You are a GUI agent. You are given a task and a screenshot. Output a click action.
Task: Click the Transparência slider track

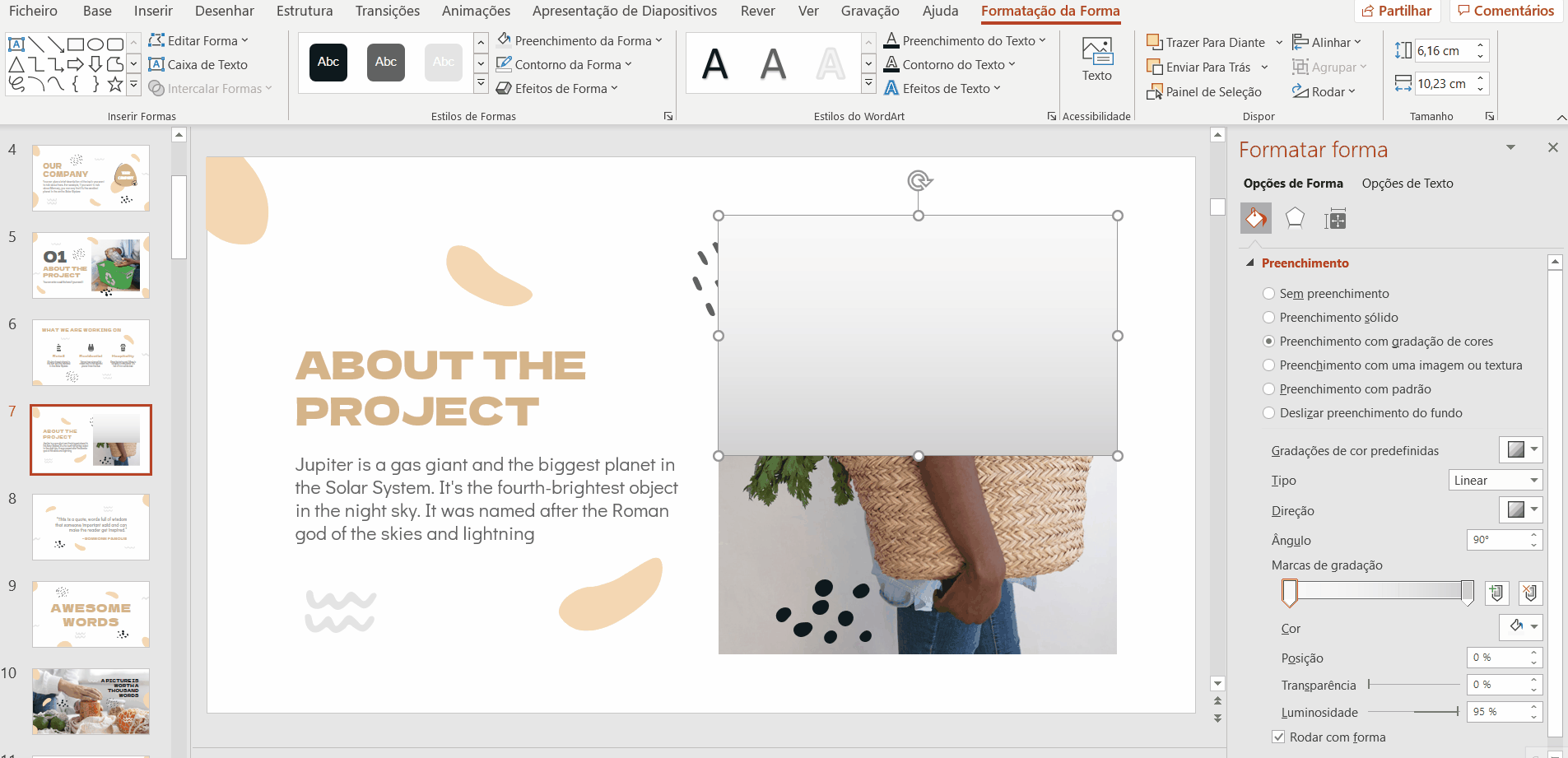click(1413, 684)
